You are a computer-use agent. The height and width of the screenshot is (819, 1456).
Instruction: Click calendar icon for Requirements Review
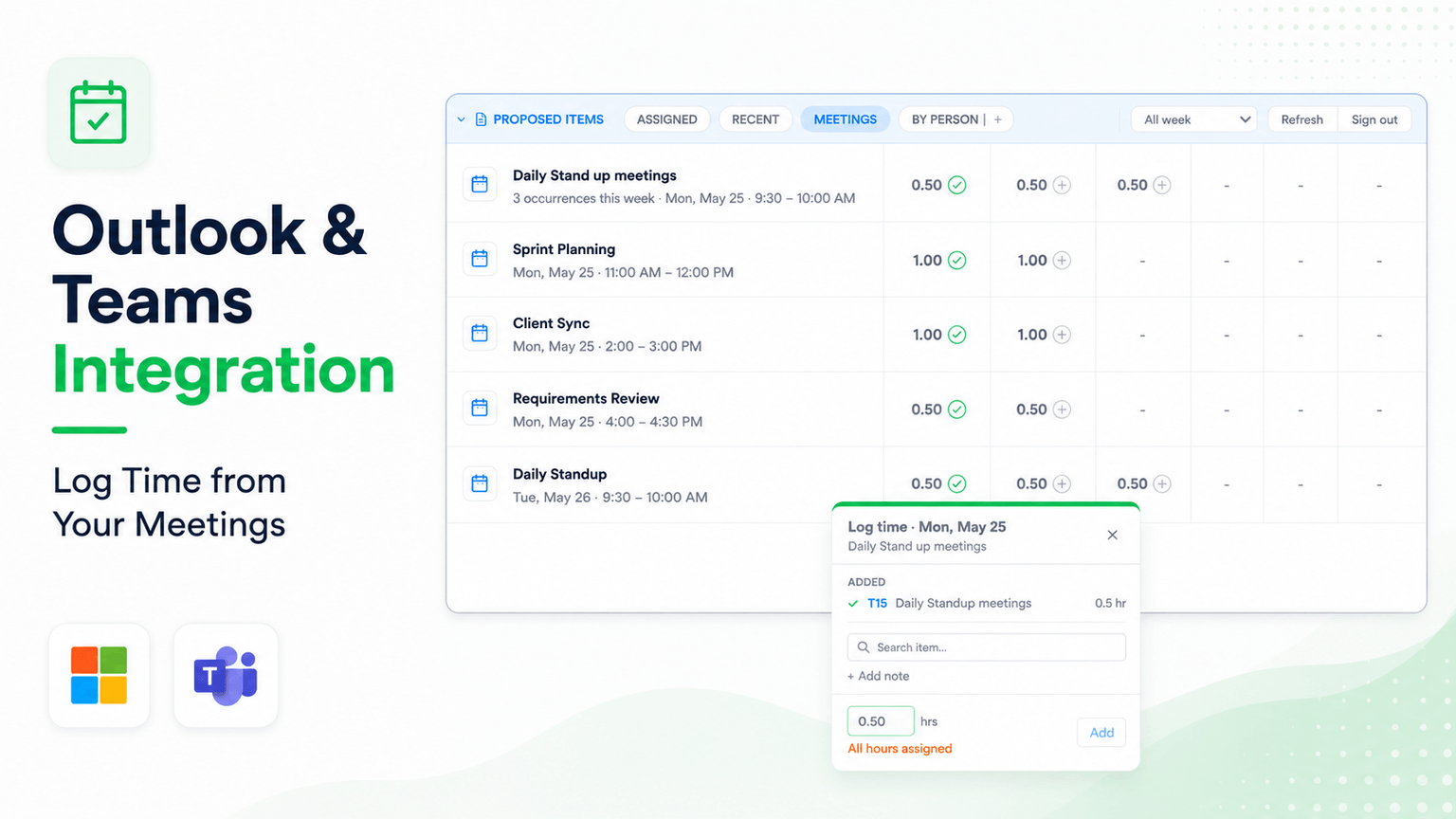point(480,408)
